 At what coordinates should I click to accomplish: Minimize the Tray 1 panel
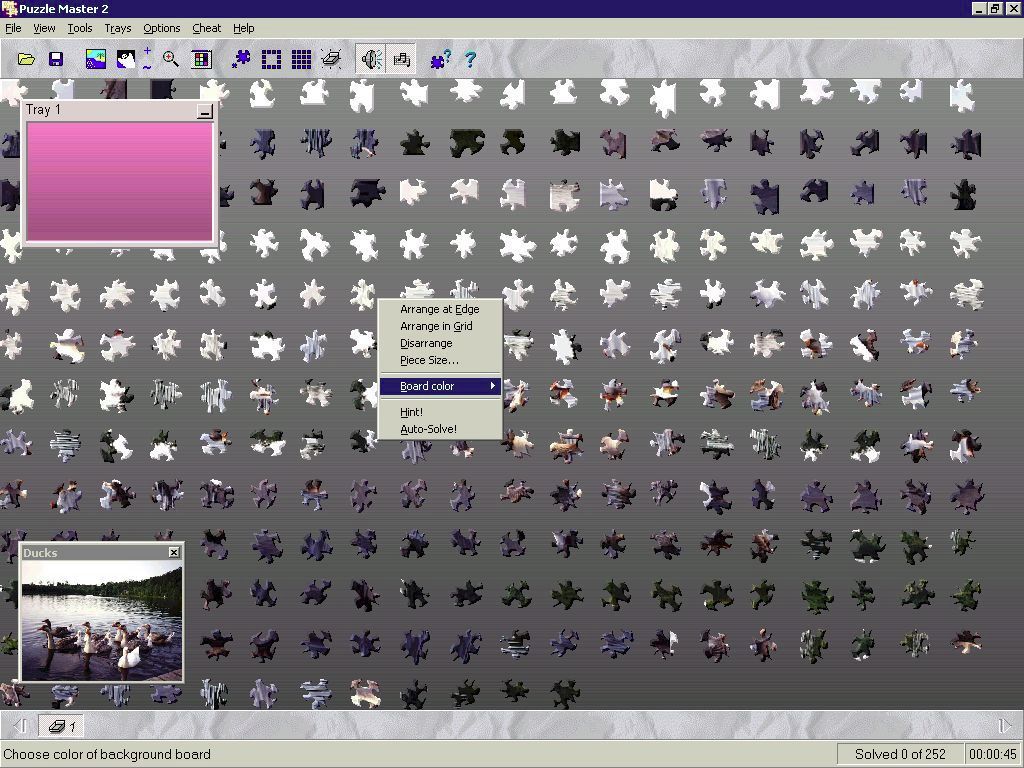(x=205, y=112)
